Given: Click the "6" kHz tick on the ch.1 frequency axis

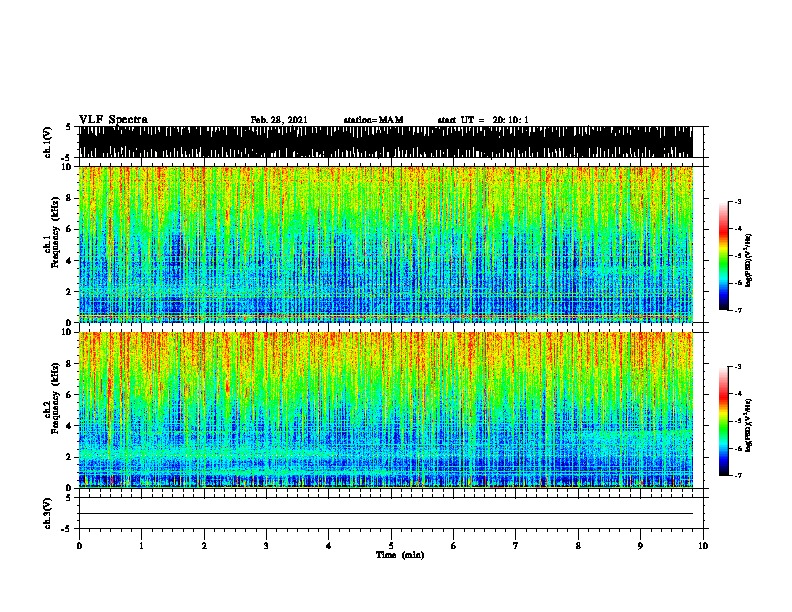Looking at the screenshot, I should click(x=69, y=229).
